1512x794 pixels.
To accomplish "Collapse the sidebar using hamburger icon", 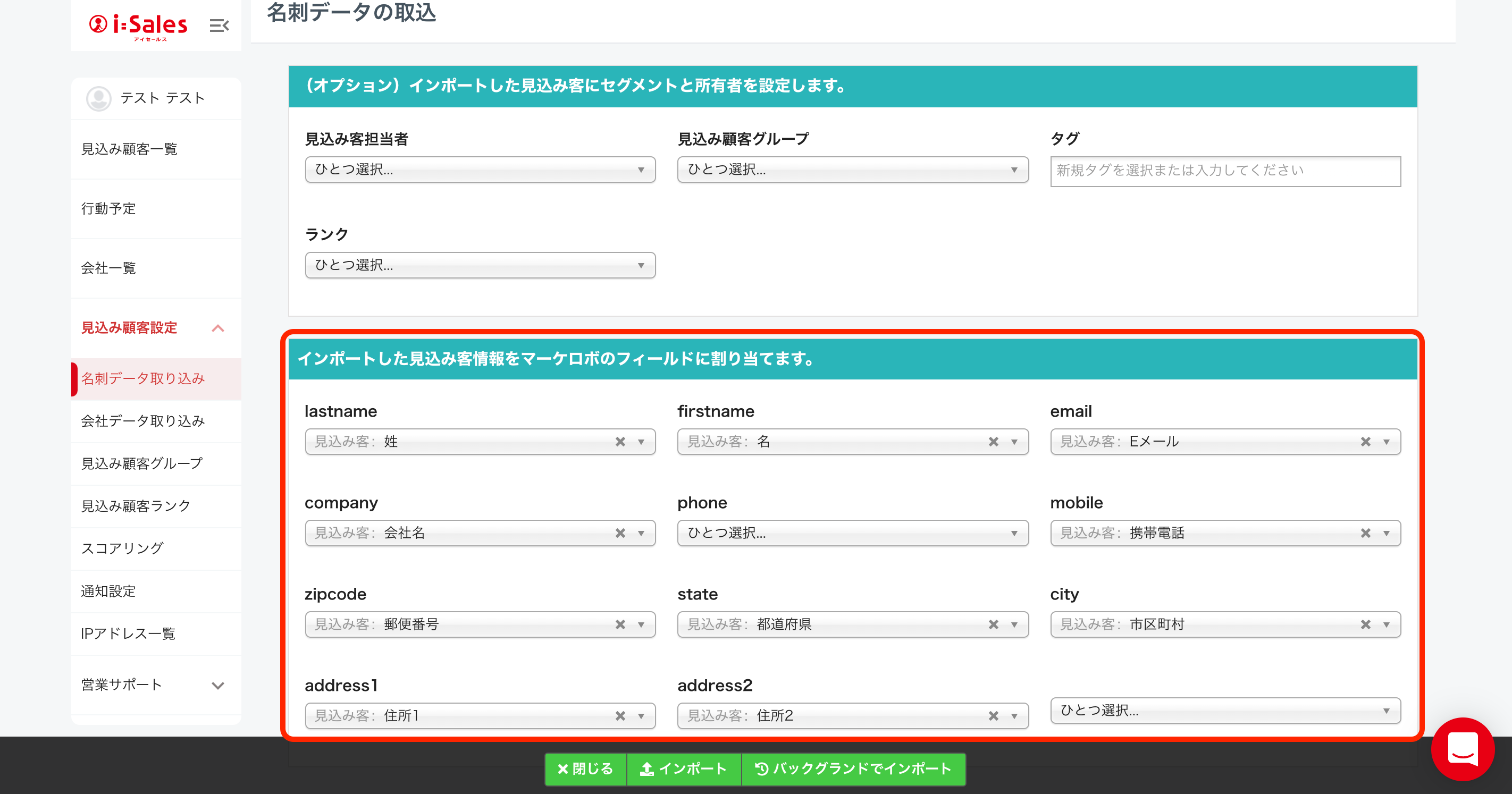I will tap(219, 25).
